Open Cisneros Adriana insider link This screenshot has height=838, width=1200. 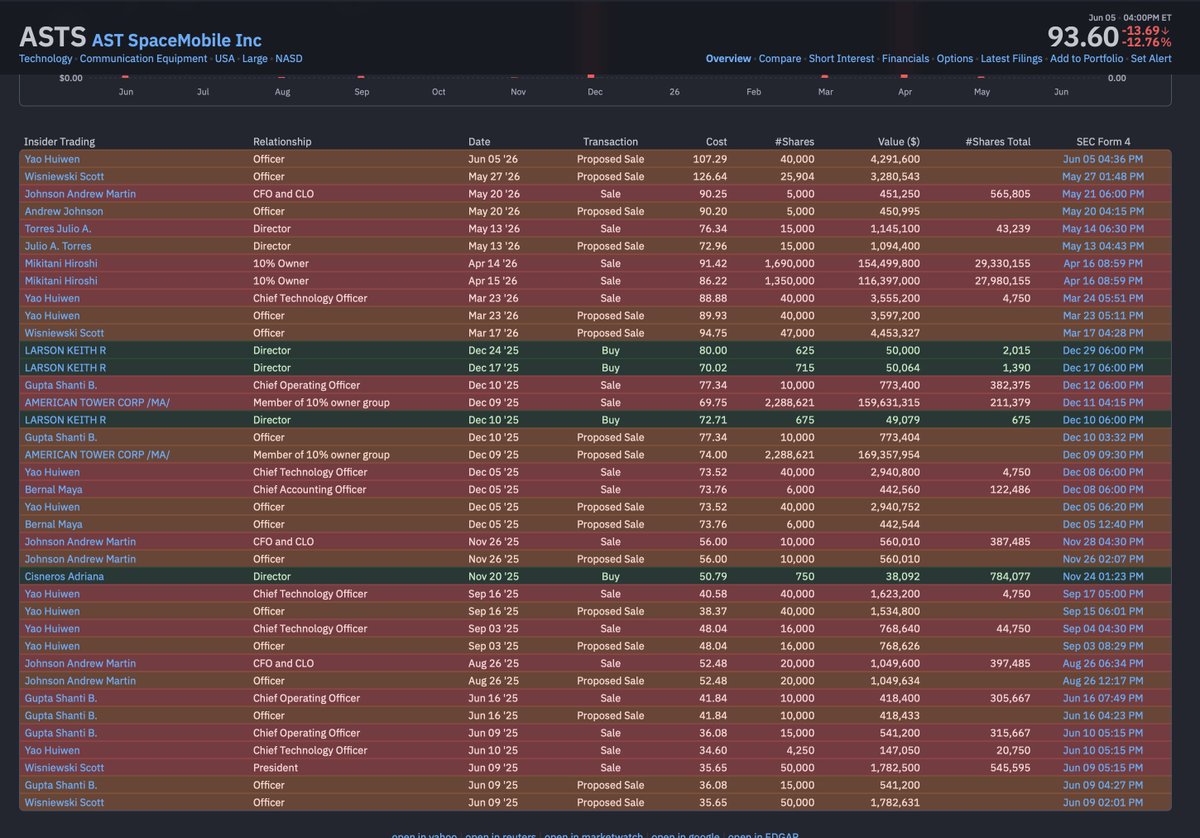coord(64,577)
